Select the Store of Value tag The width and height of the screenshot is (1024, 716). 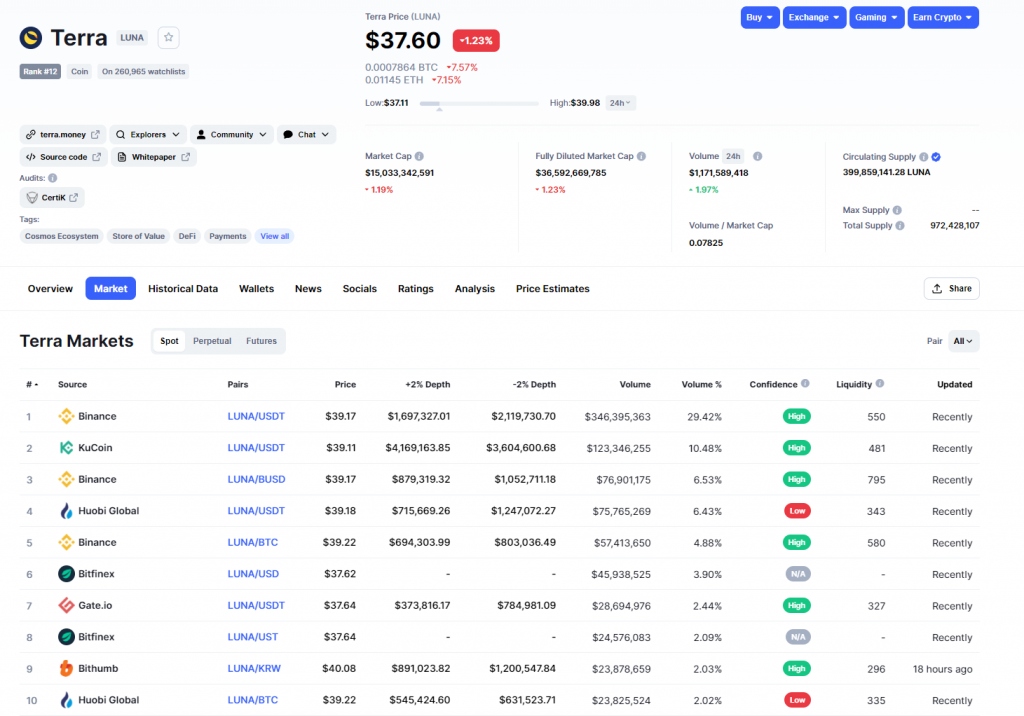click(138, 236)
